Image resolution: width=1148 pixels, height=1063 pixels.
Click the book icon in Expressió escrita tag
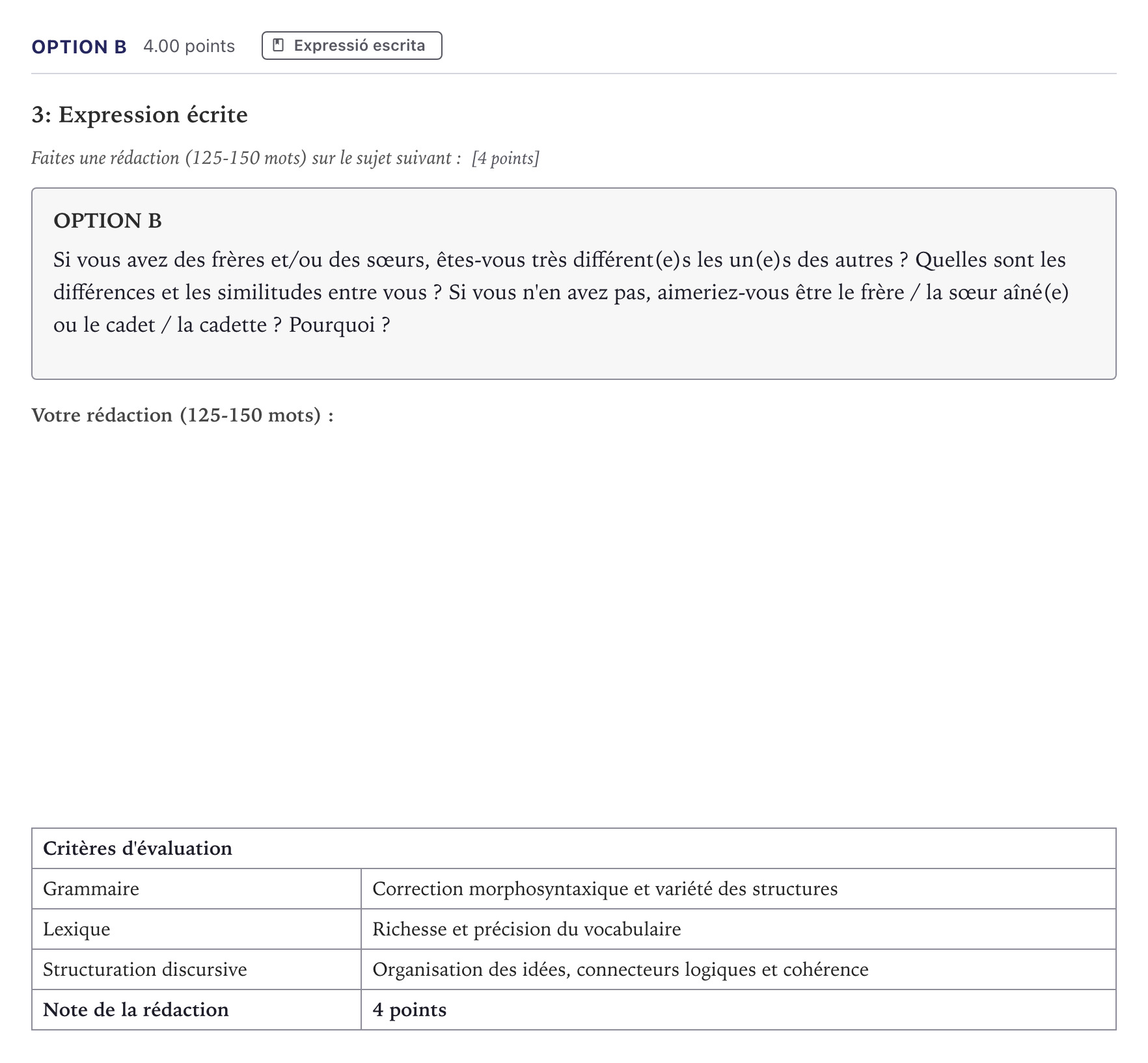[279, 46]
